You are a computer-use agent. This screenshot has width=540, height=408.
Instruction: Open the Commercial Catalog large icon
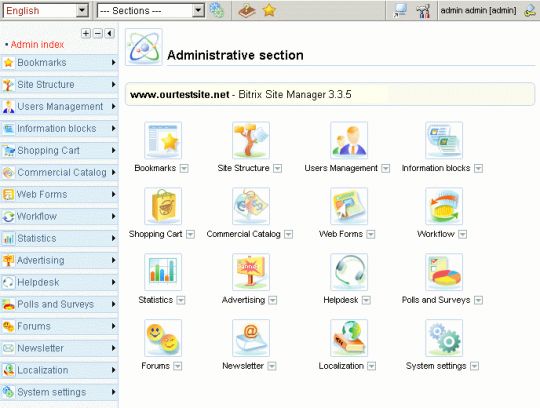[x=251, y=206]
